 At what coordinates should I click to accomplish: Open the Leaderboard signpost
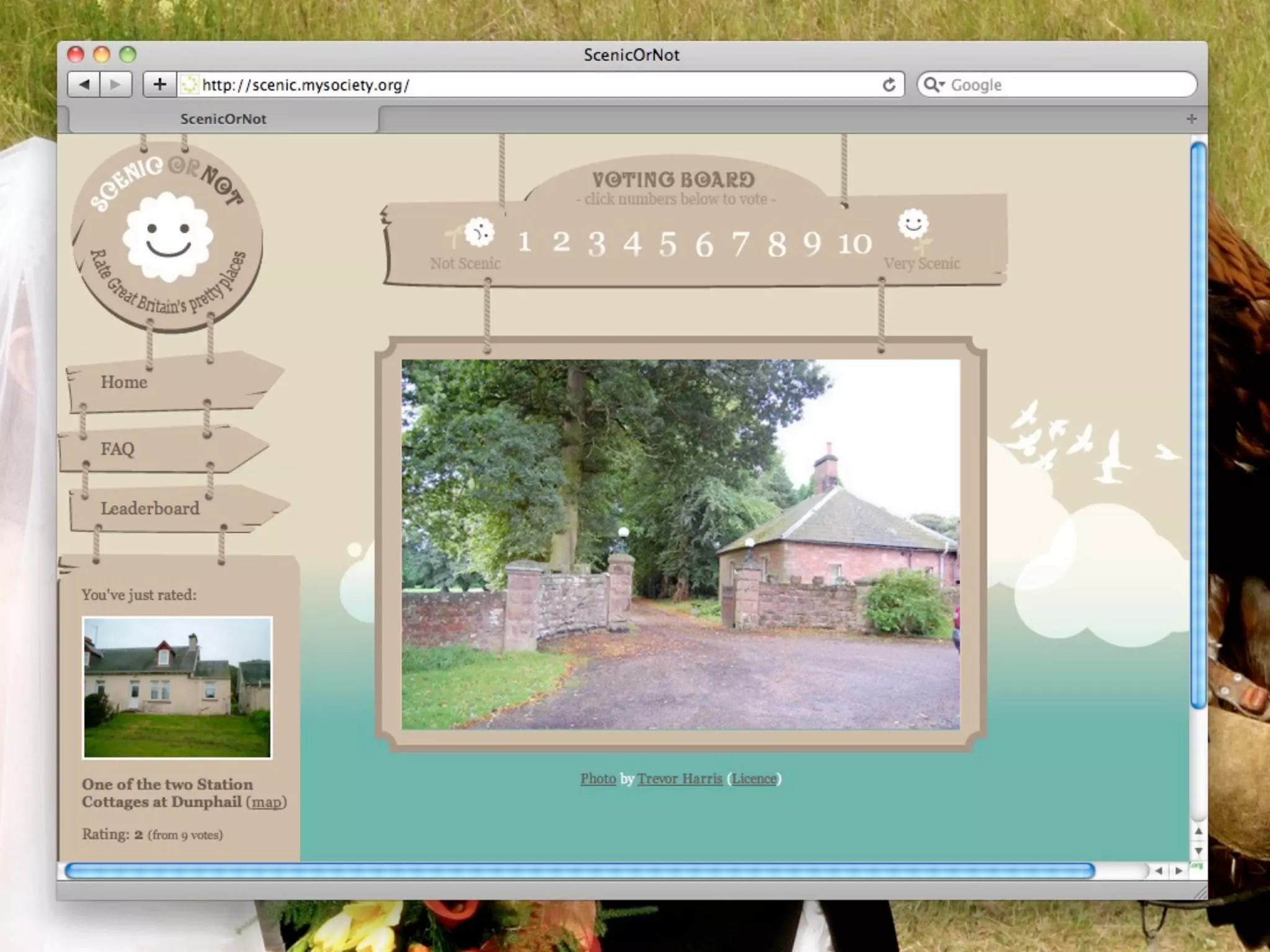150,508
